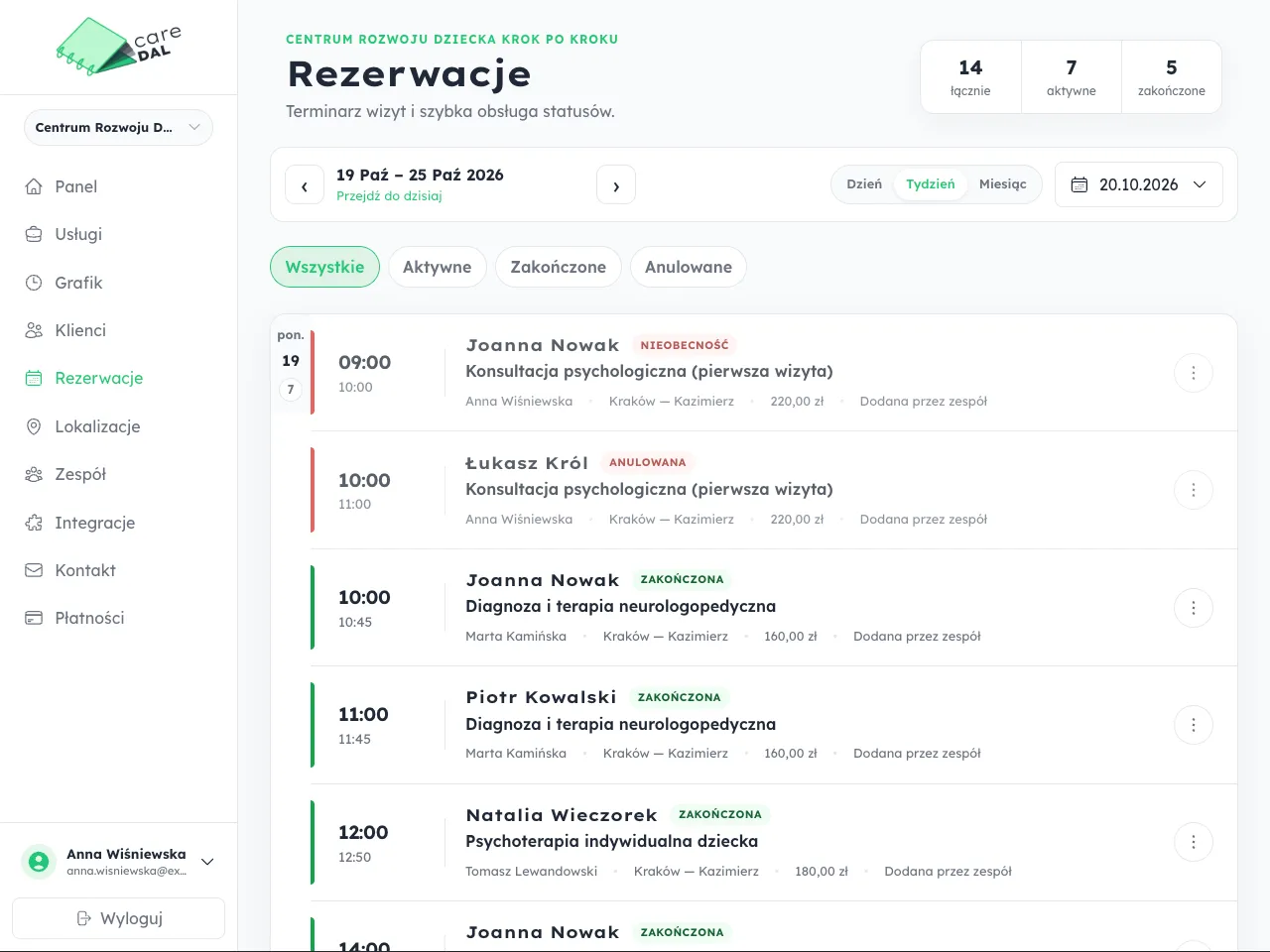1270x952 pixels.
Task: Open the 20.10.2026 date picker
Action: (1139, 184)
